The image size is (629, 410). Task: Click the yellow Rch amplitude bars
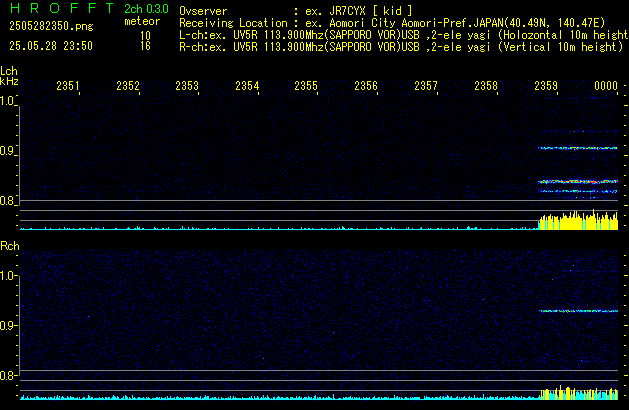pos(579,393)
